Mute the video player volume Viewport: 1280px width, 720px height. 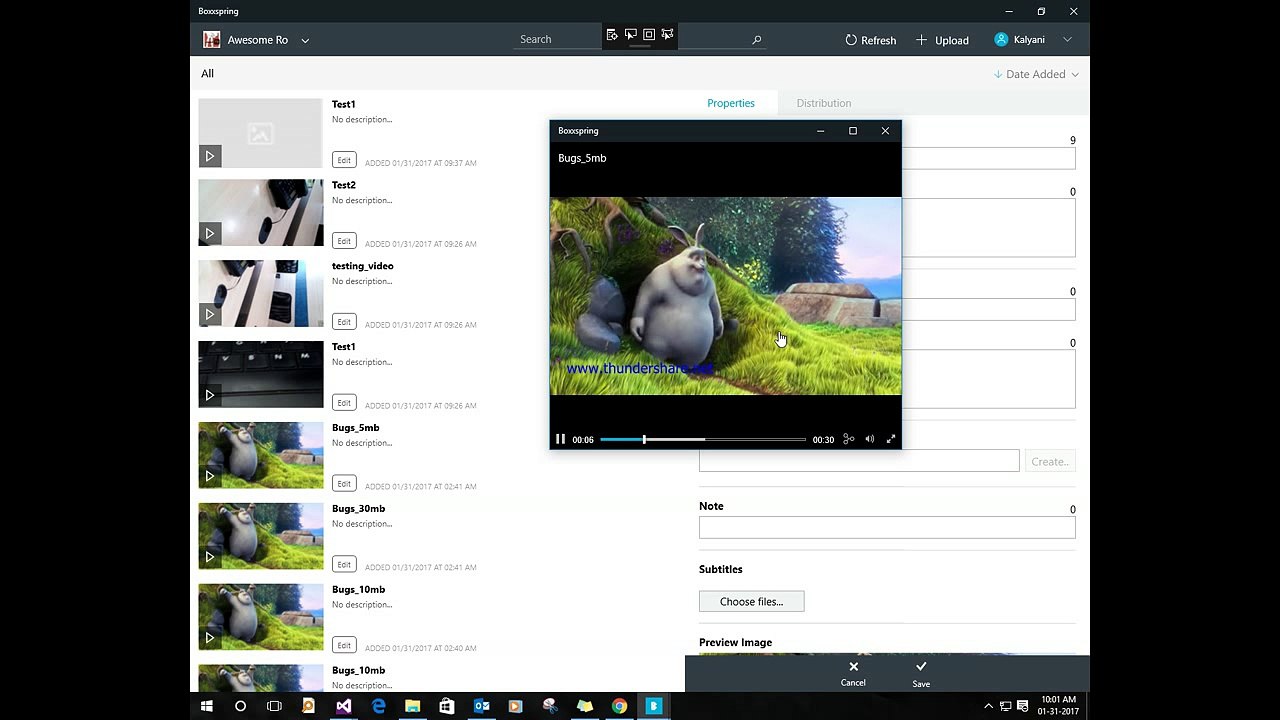coord(870,439)
